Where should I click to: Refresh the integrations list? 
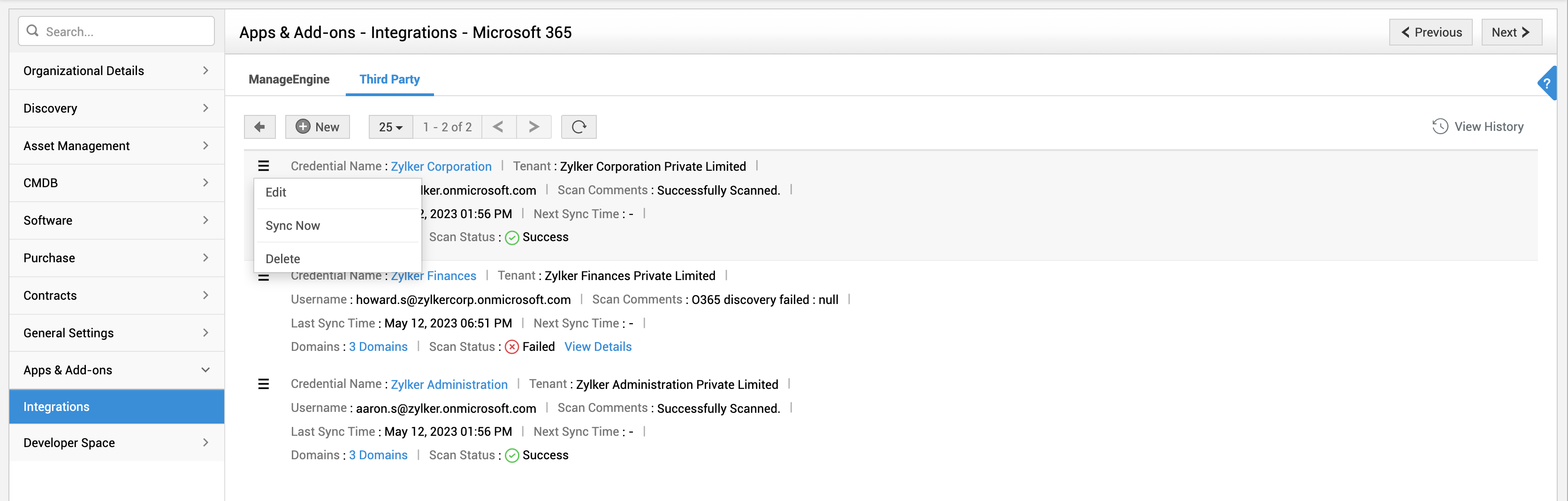[578, 127]
